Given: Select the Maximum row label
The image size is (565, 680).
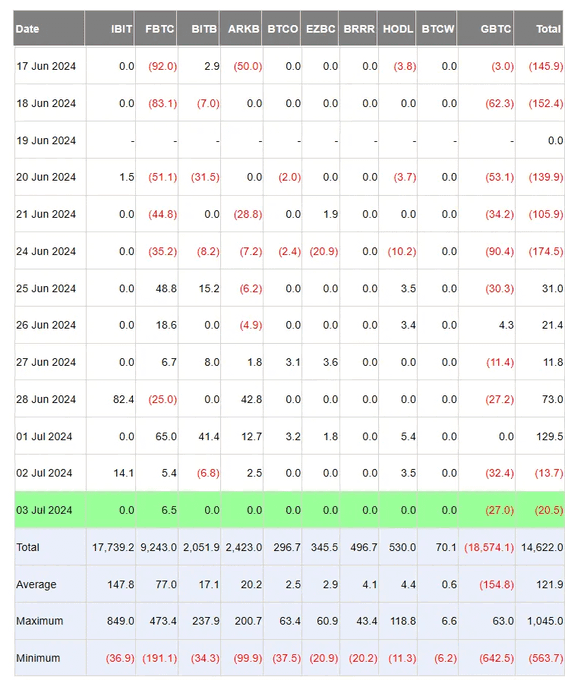Looking at the screenshot, I should point(40,621).
